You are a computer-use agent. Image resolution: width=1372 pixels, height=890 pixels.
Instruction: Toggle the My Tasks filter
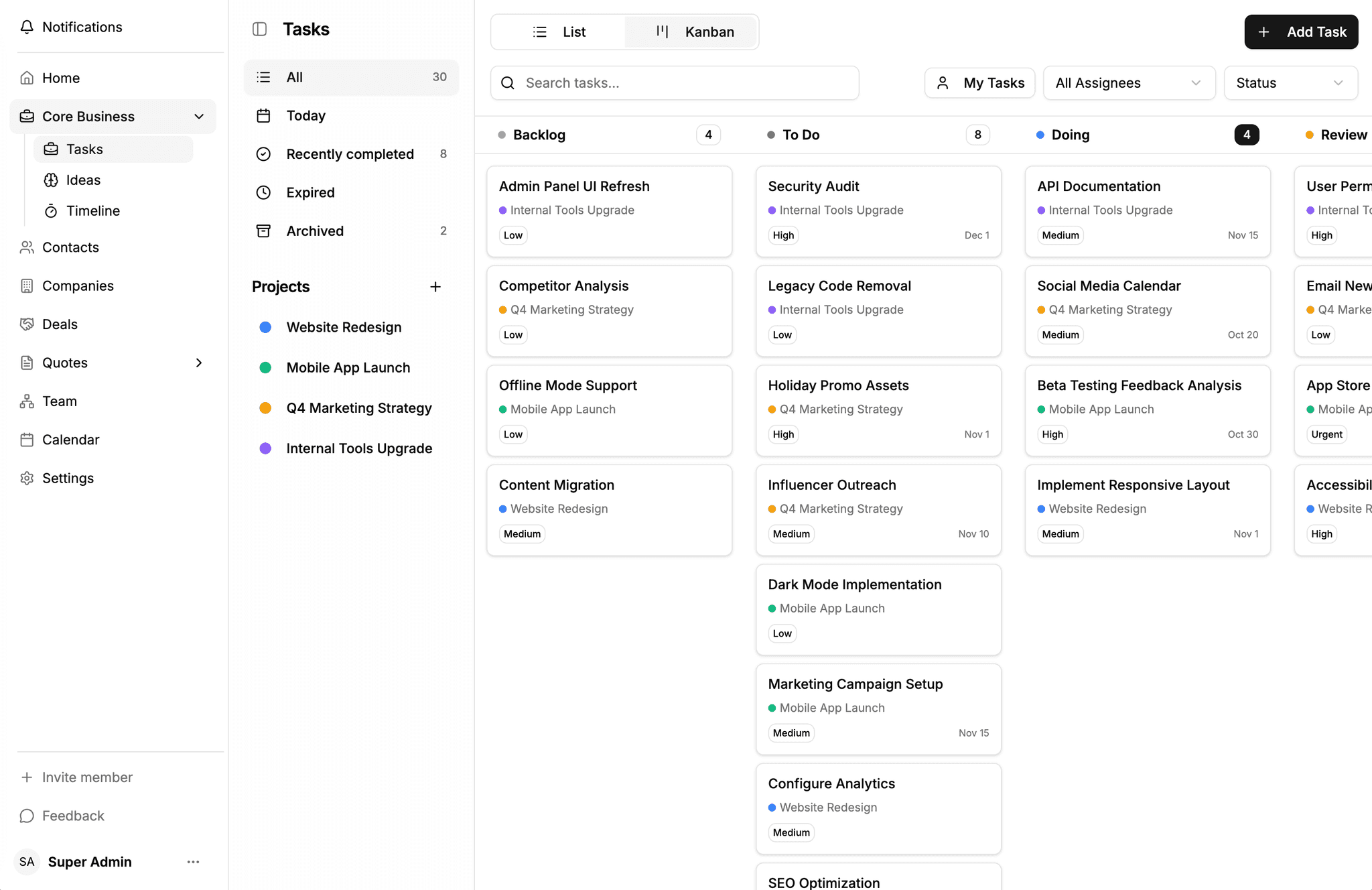point(979,83)
